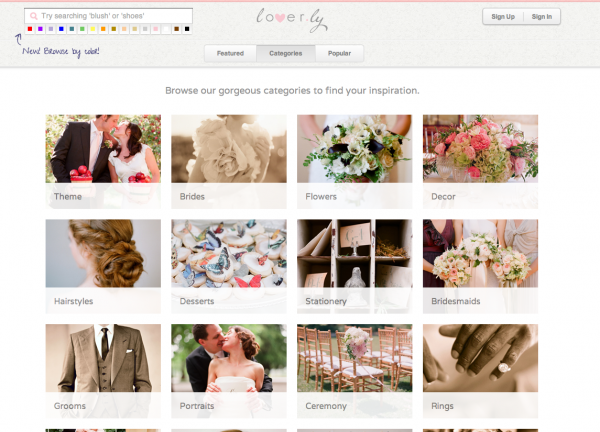Screen dimensions: 600x432
Task: Browse the Flowers category
Action: click(354, 161)
